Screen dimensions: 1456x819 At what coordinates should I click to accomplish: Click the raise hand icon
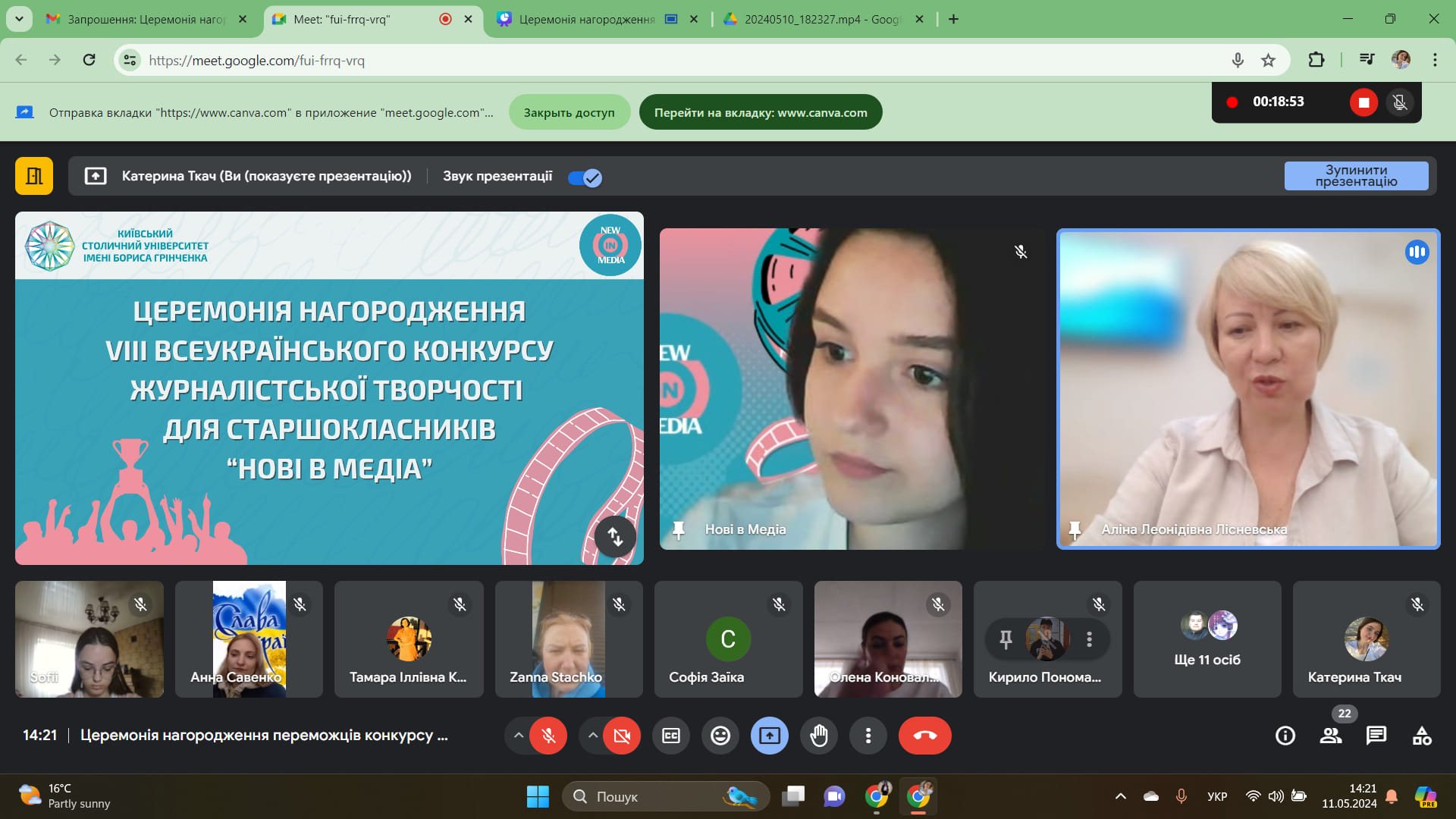pyautogui.click(x=819, y=736)
